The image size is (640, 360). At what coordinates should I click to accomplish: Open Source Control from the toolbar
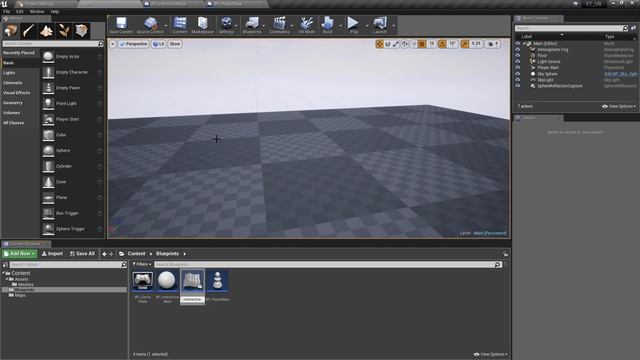150,23
